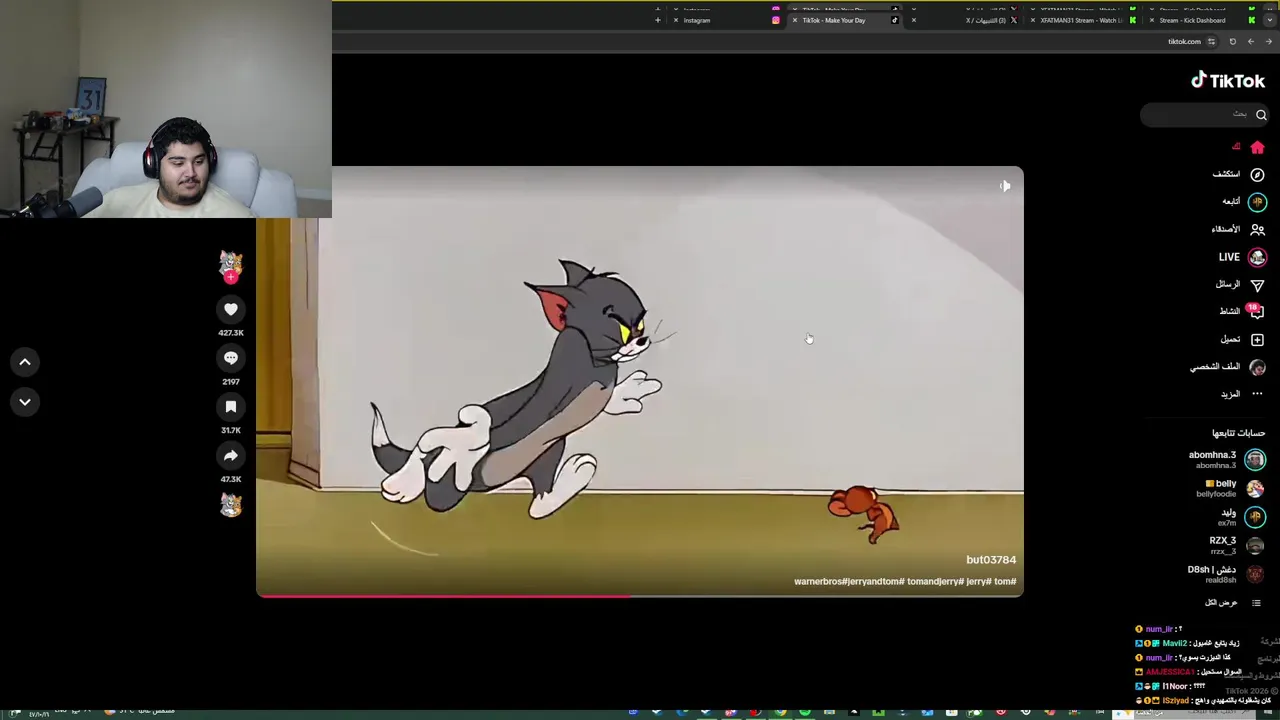Open Activity notifications with badge
This screenshot has height=720, width=1280.
pyautogui.click(x=1256, y=312)
